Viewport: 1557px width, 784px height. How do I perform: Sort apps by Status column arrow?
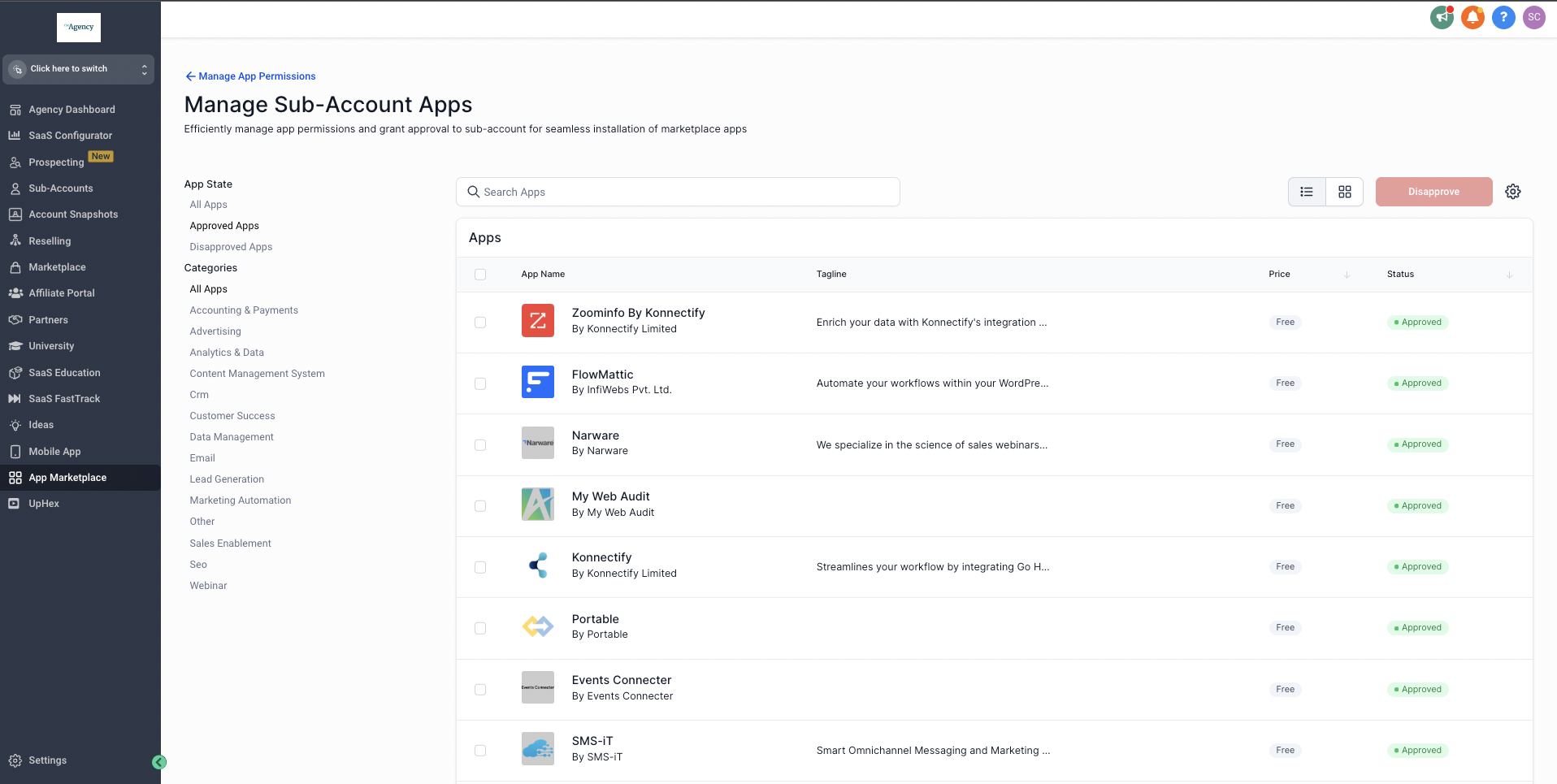(1509, 275)
